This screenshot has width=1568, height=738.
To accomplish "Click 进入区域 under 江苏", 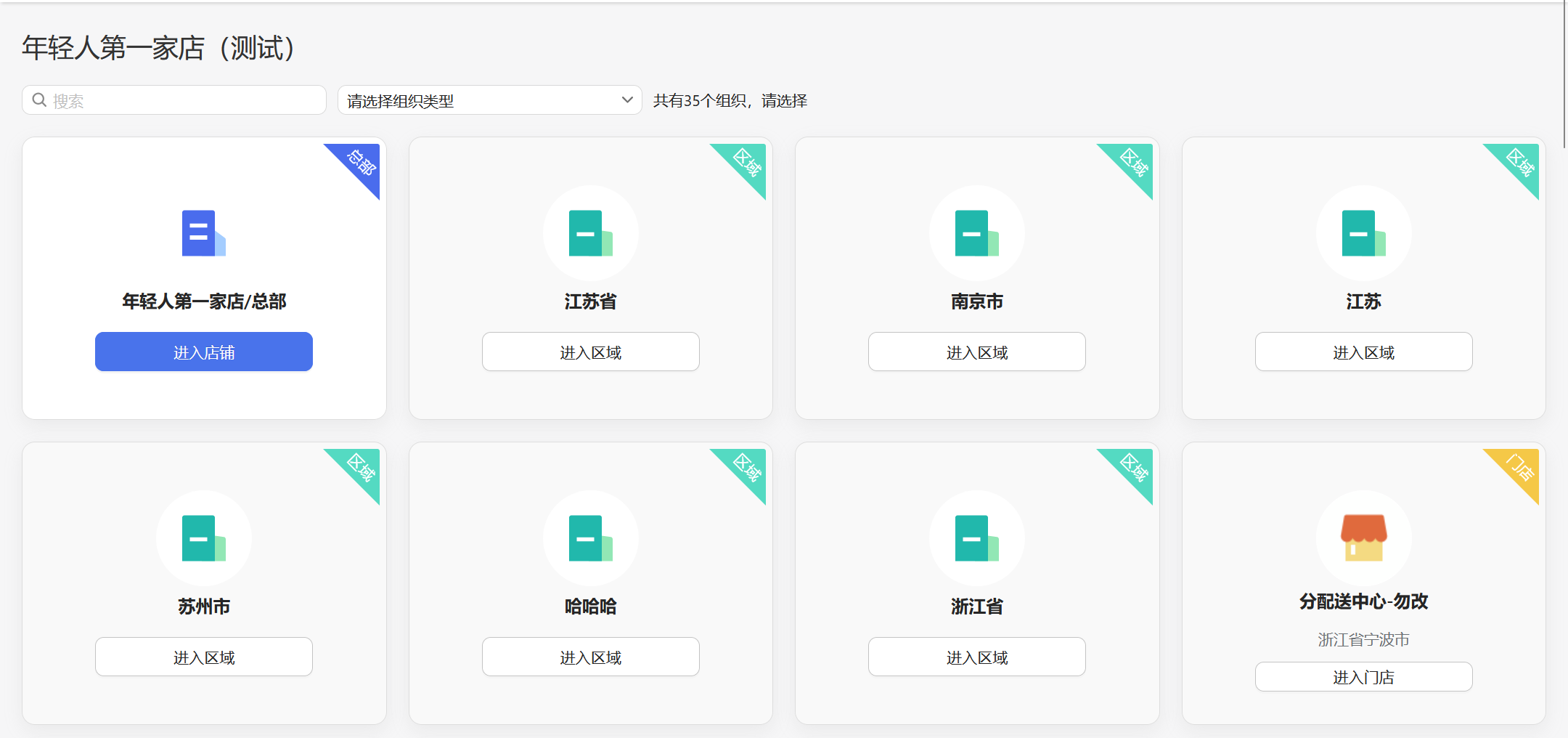I will click(x=1364, y=352).
